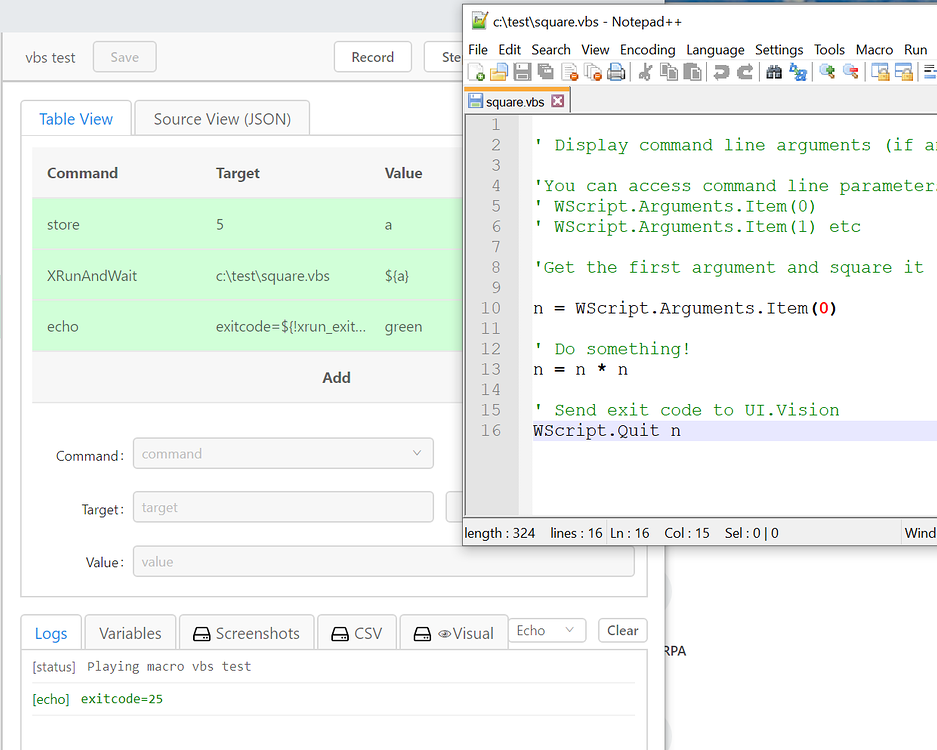Select the Cut scissors icon

click(x=648, y=71)
